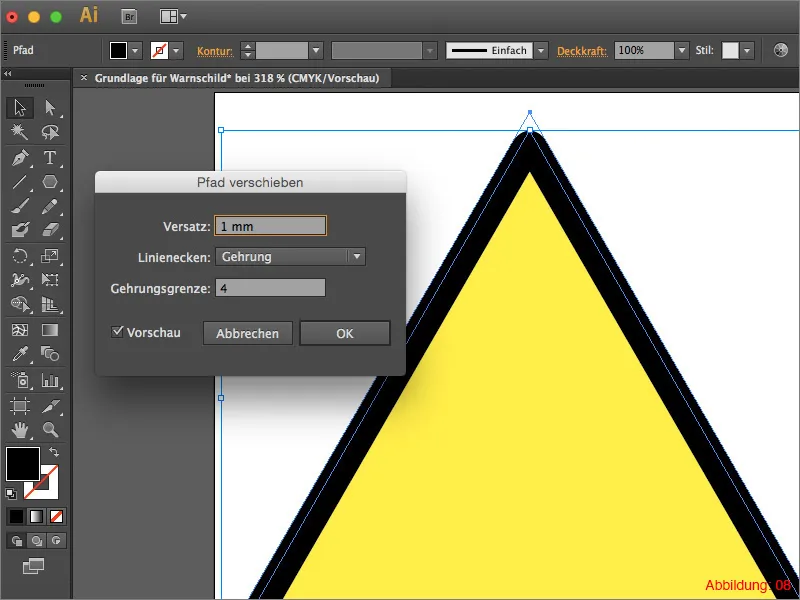The width and height of the screenshot is (800, 600).
Task: Open recolor artwork wheel icon
Action: pos(781,50)
